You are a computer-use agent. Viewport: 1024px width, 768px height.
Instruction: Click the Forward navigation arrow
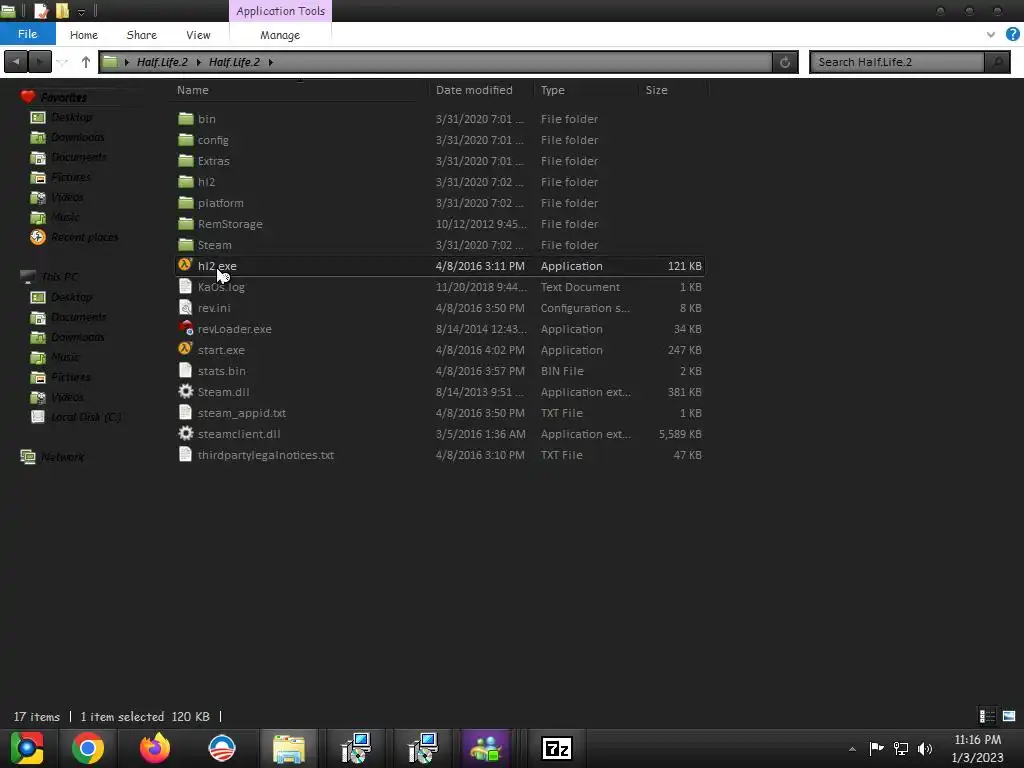point(39,62)
